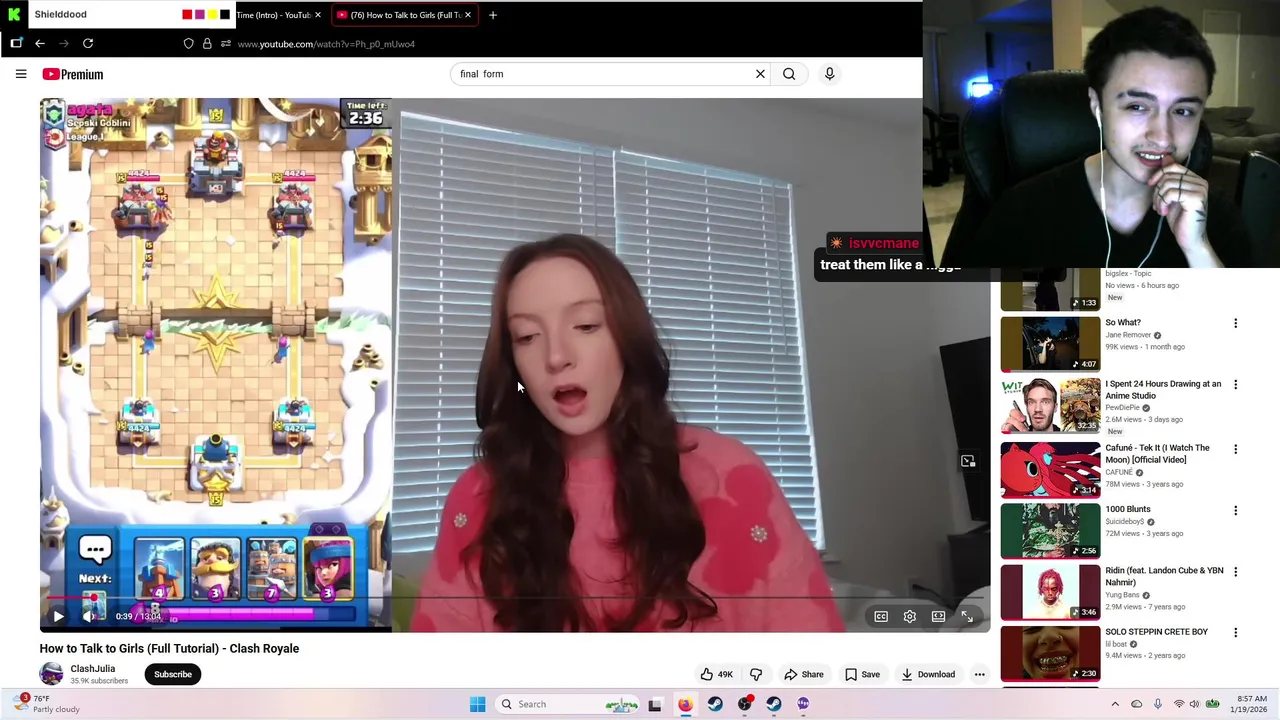Open Cafuné 'Tek It' video thumbnail
The image size is (1280, 720).
pos(1050,469)
